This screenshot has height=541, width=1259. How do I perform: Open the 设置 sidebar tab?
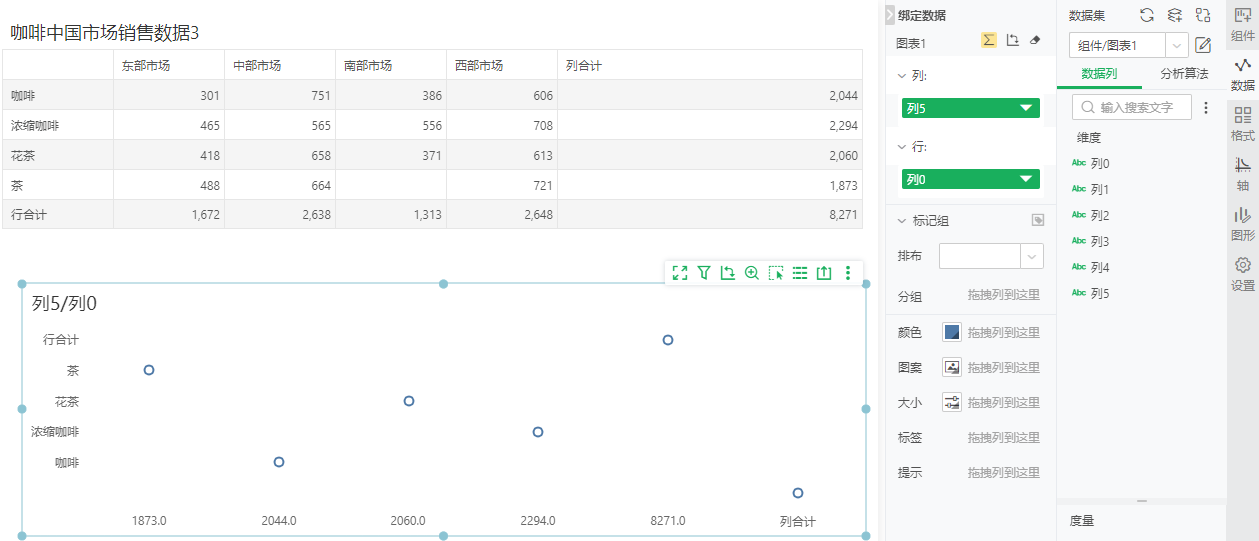(x=1243, y=274)
